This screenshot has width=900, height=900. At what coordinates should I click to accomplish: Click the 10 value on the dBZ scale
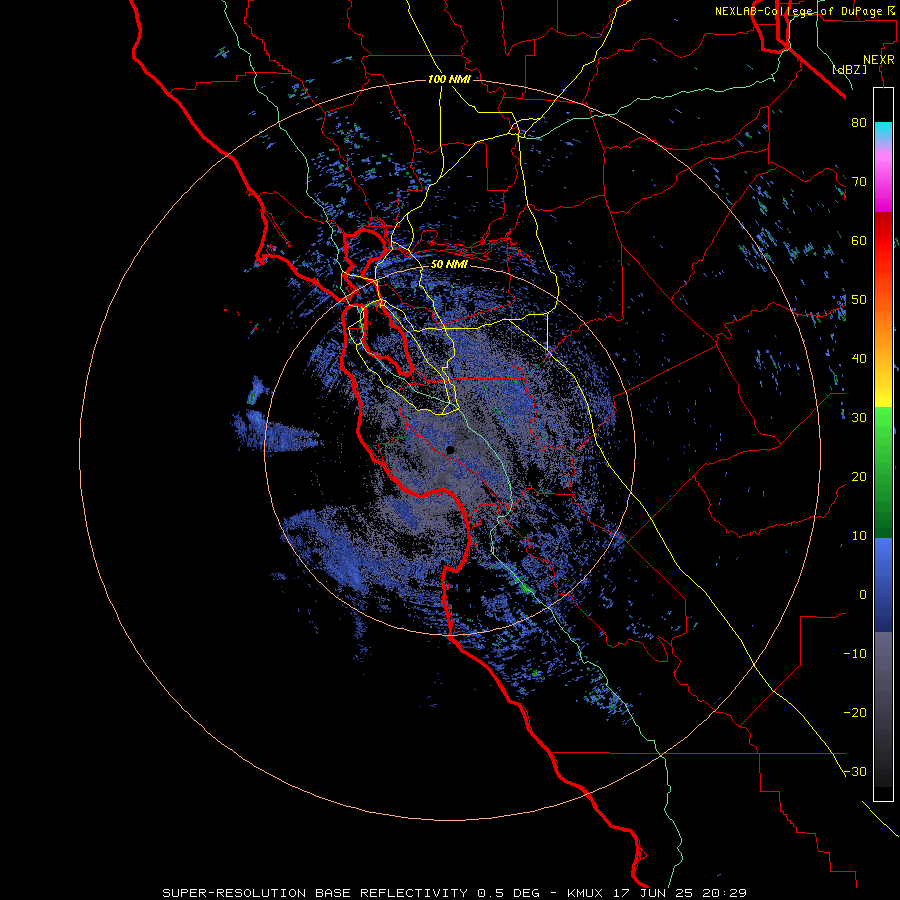pos(859,536)
